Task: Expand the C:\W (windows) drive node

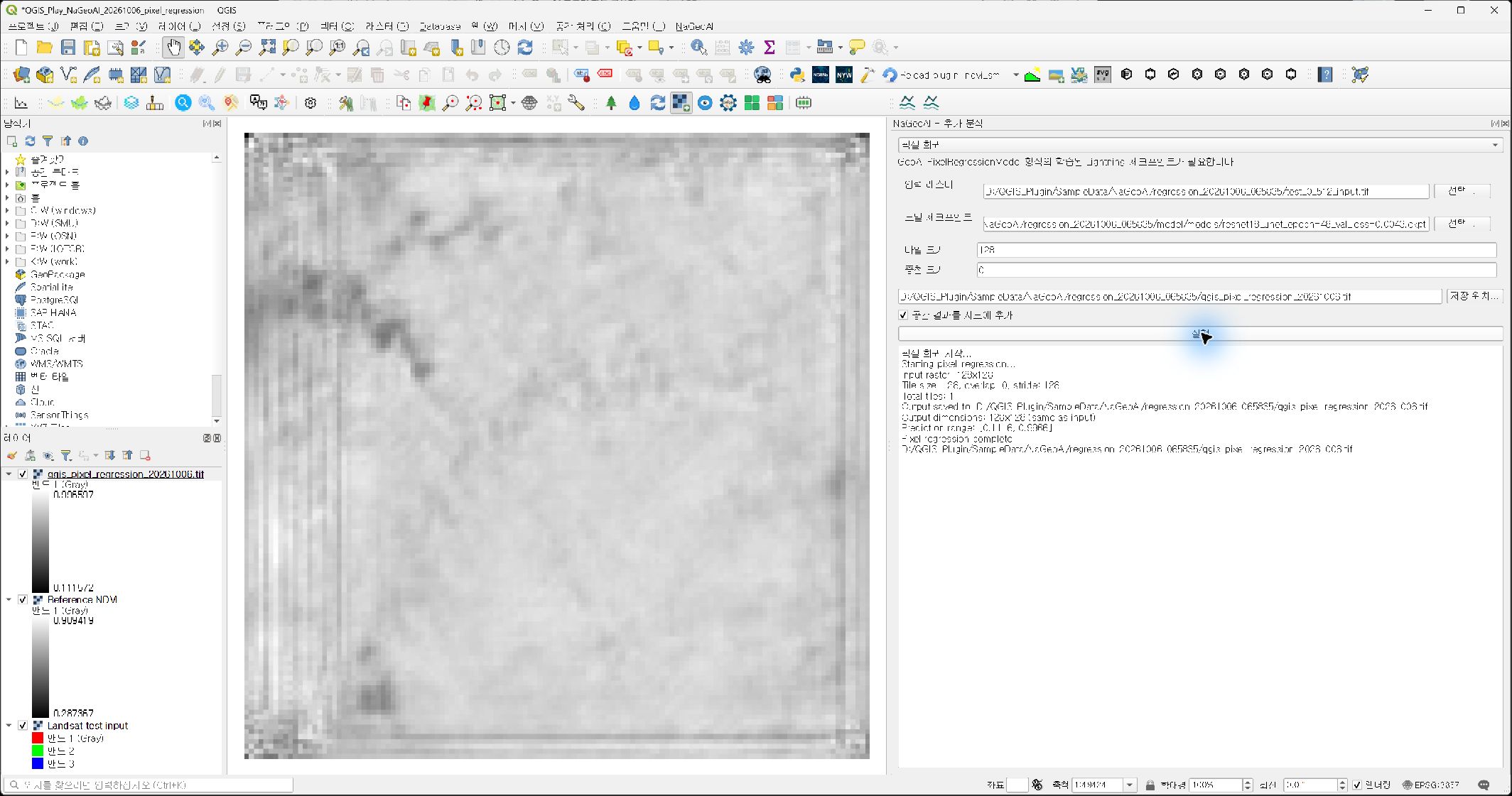Action: point(7,210)
